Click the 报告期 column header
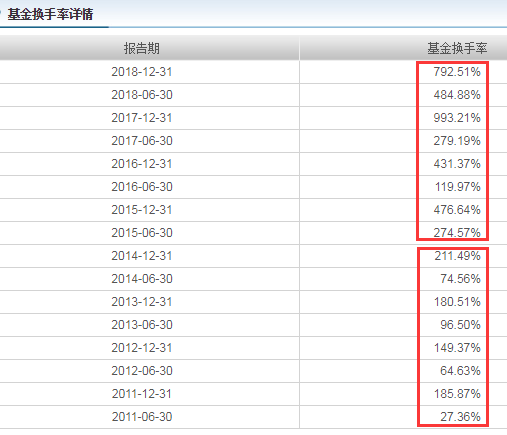507x435 pixels. (x=142, y=48)
